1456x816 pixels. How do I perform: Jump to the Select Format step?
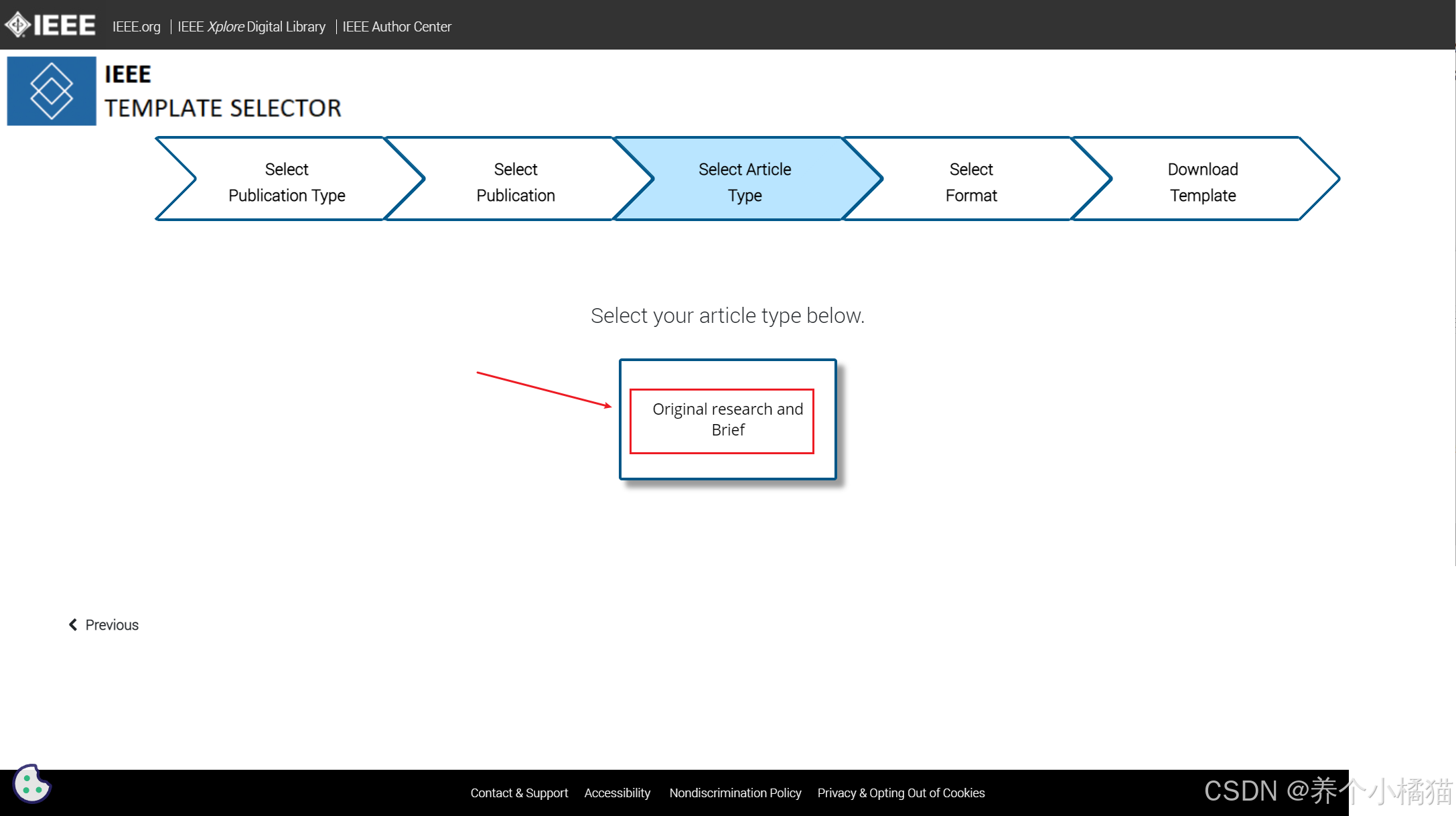coord(970,182)
